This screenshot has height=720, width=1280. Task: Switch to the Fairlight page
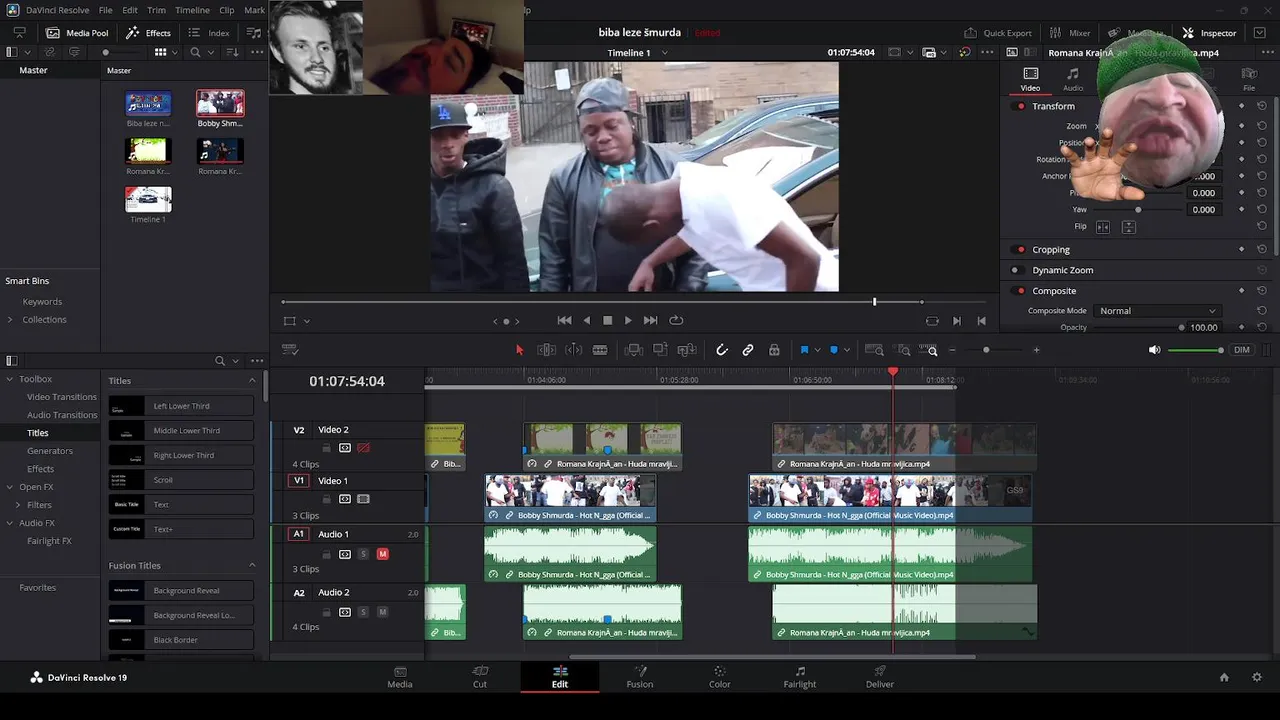point(800,677)
